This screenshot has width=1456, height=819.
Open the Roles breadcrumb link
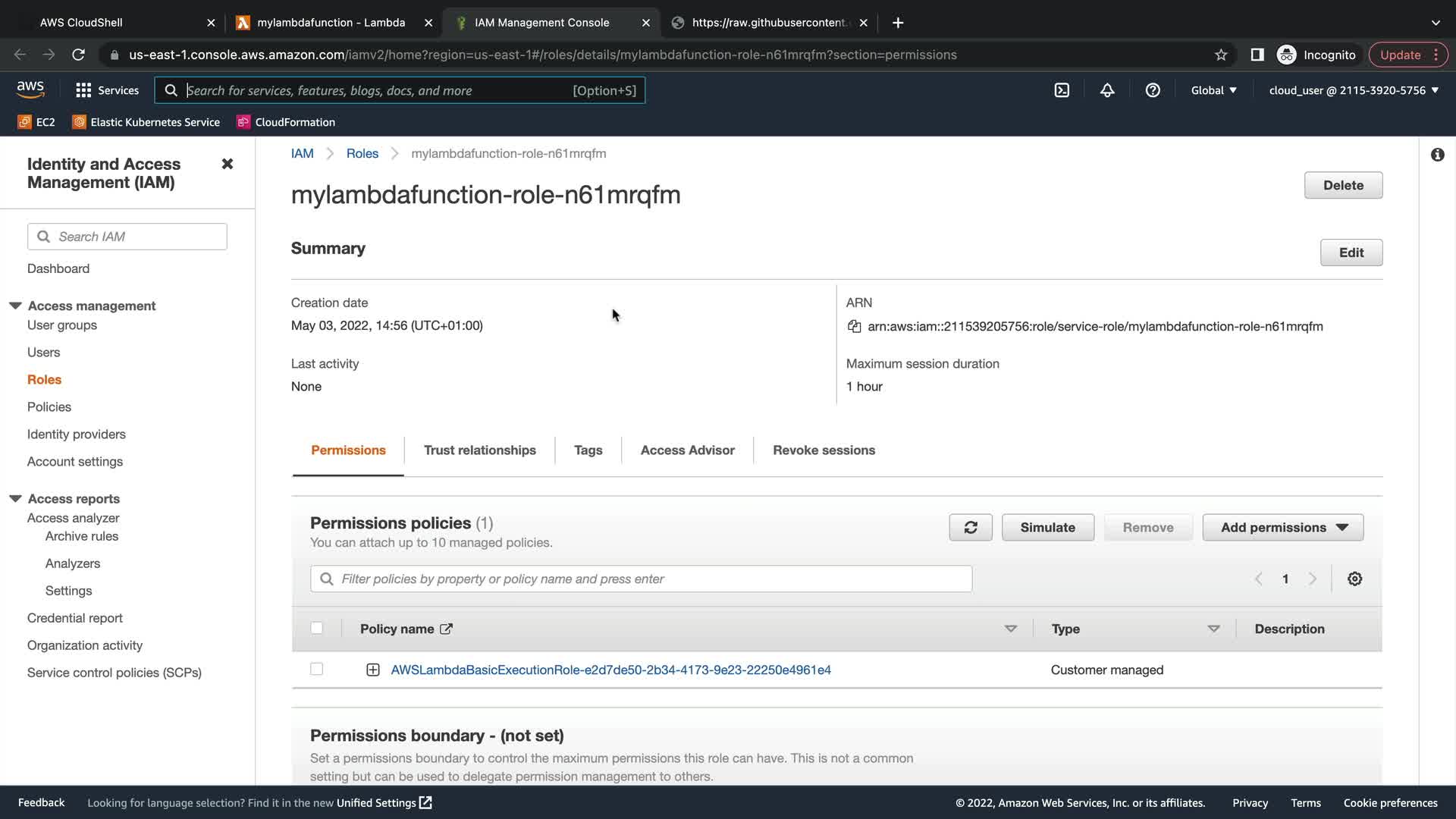coord(362,154)
